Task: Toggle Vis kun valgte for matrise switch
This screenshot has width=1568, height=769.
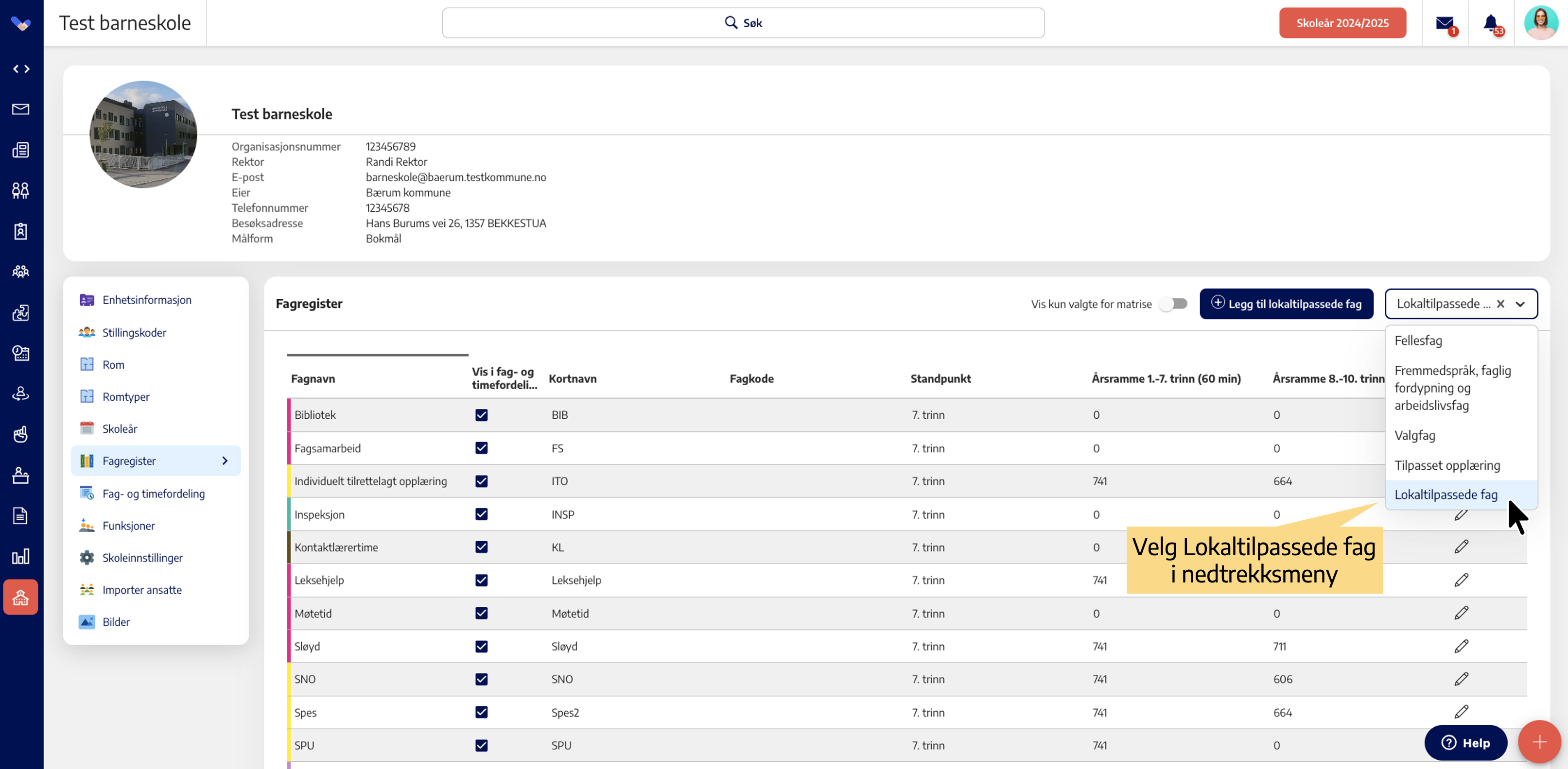Action: [1173, 304]
